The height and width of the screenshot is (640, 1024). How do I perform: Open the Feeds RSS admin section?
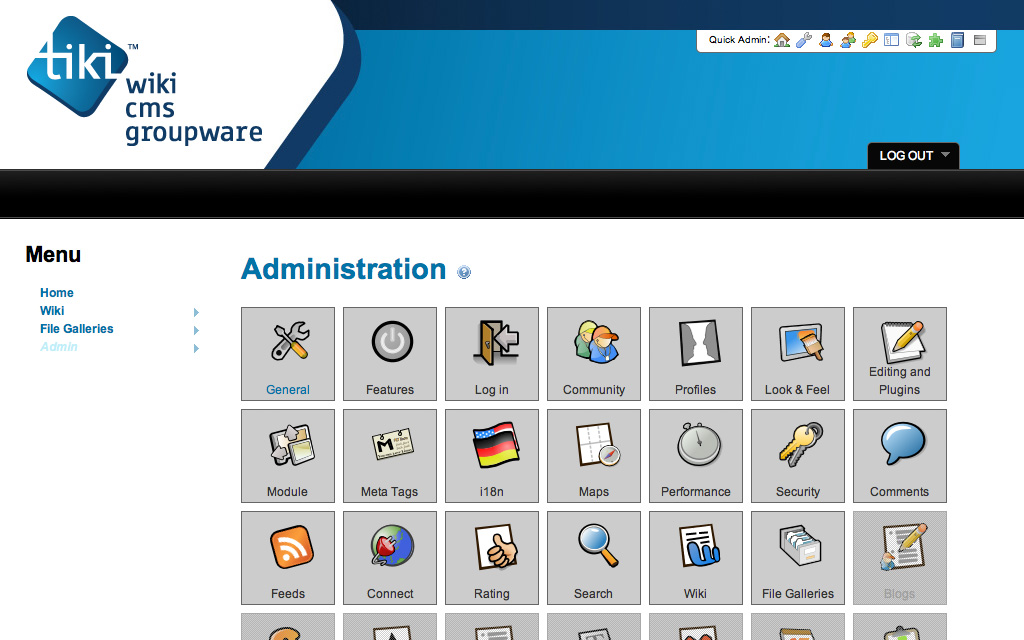pos(288,558)
